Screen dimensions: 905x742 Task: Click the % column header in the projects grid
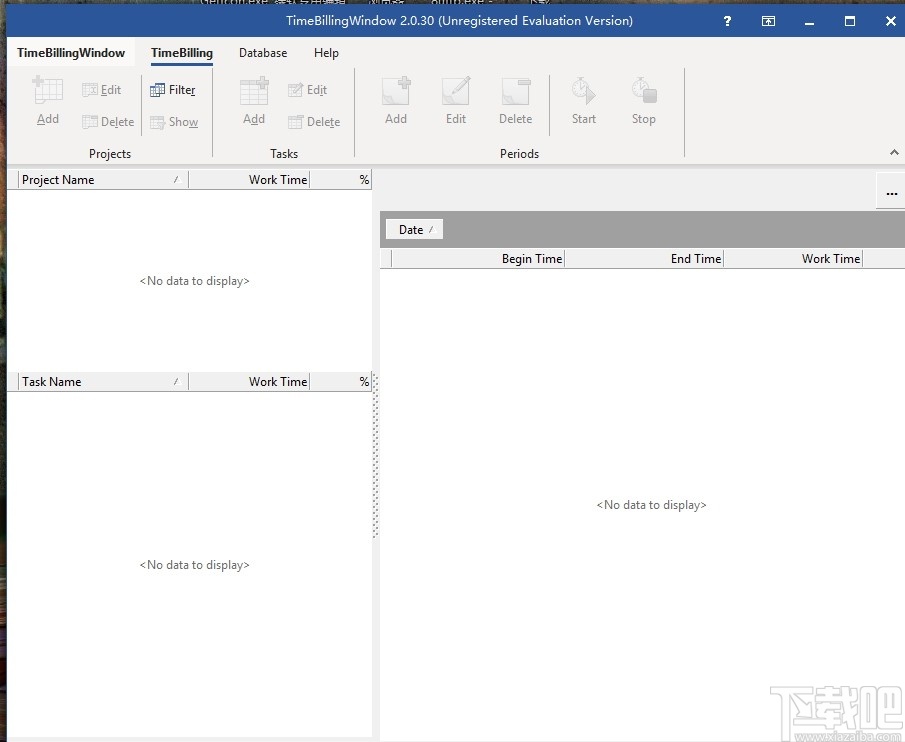(341, 179)
